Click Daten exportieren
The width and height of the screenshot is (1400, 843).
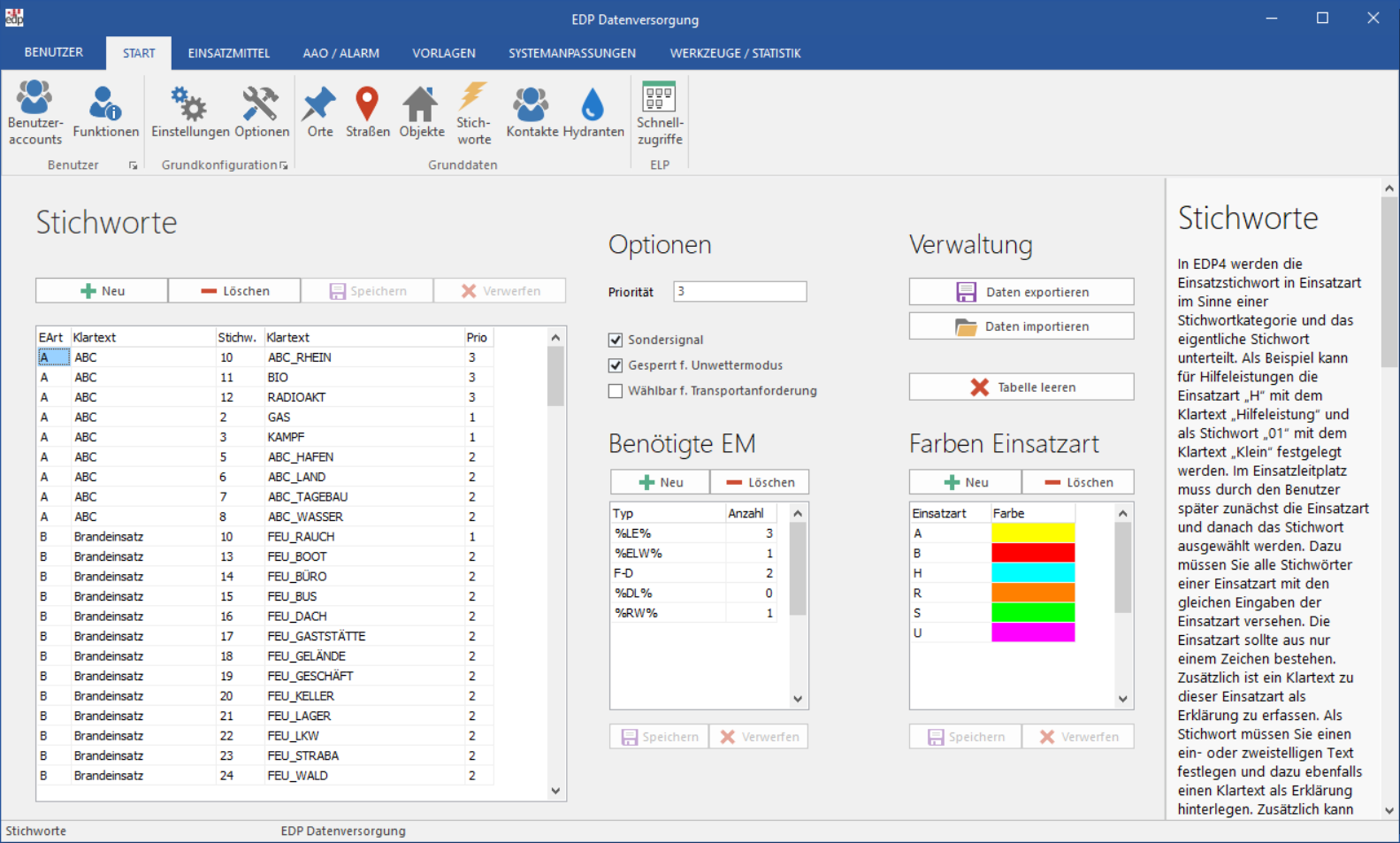1021,292
